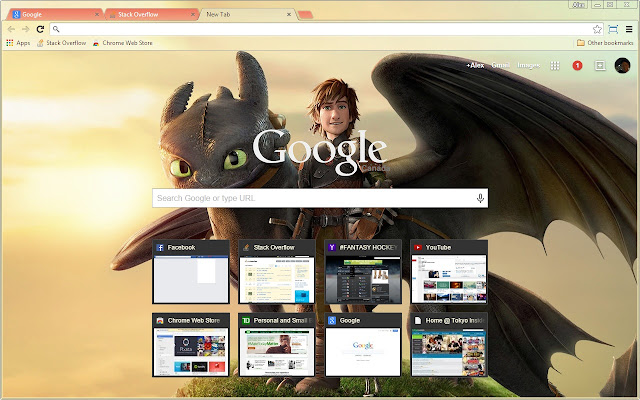The image size is (640, 400).
Task: Switch to the Stack Overflow tab
Action: pyautogui.click(x=143, y=15)
